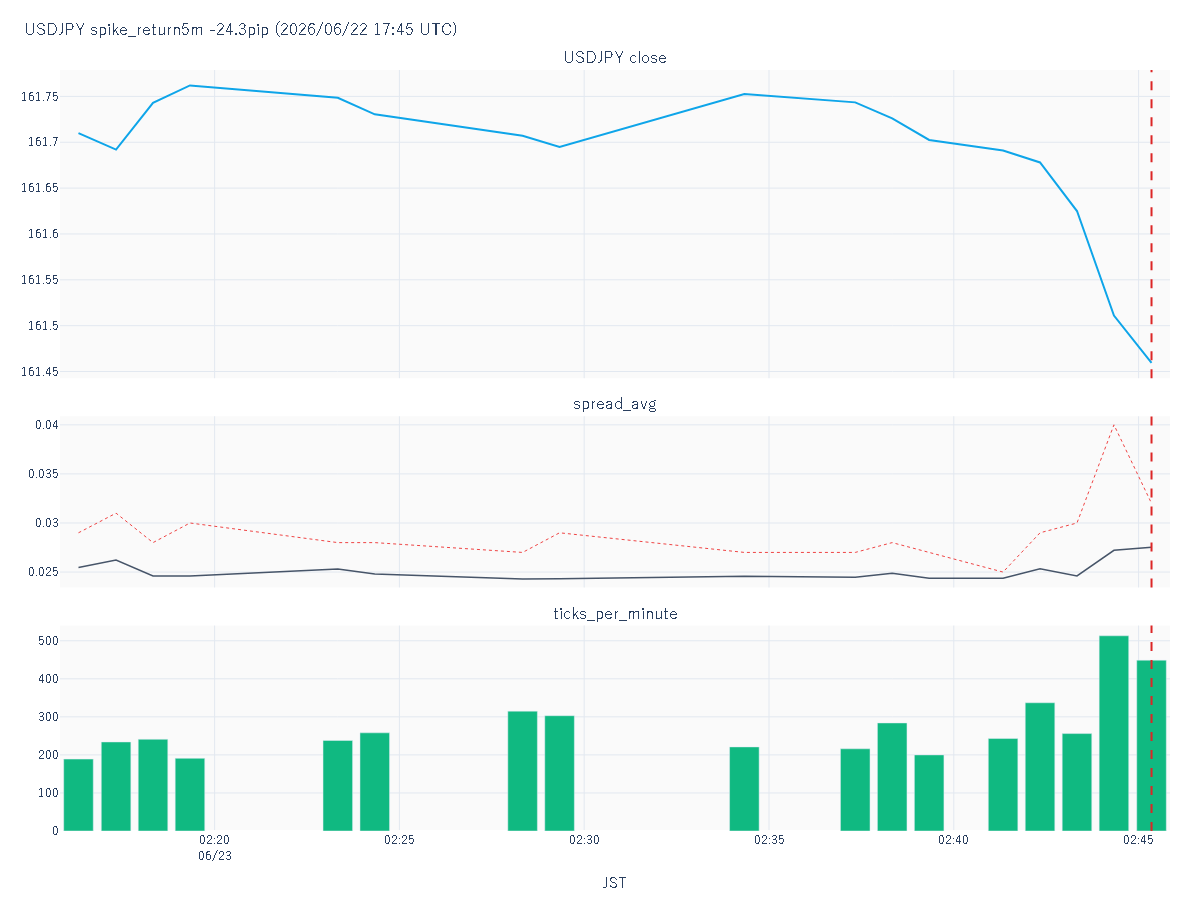Image resolution: width=1200 pixels, height=900 pixels.
Task: Click the JST axis title
Action: click(615, 883)
